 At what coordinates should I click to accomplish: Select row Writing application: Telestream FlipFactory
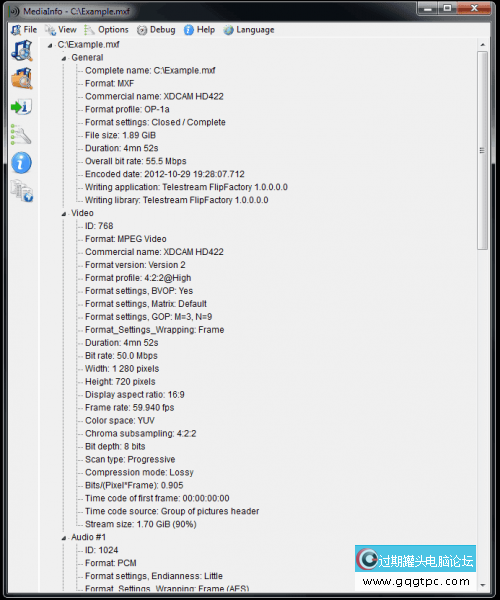[186, 188]
